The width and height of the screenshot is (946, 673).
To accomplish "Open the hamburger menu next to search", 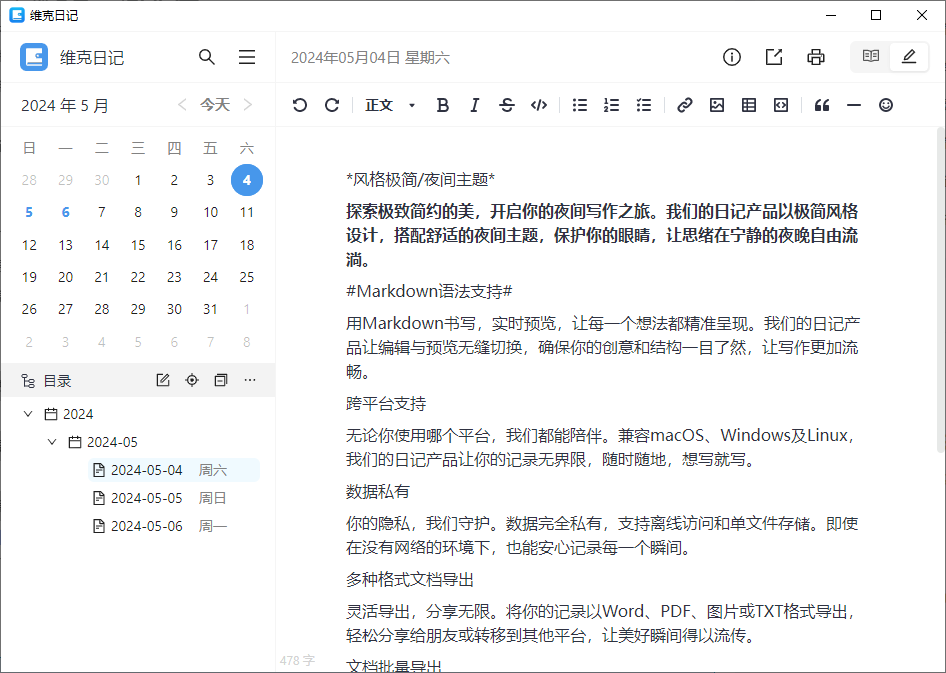I will [247, 57].
